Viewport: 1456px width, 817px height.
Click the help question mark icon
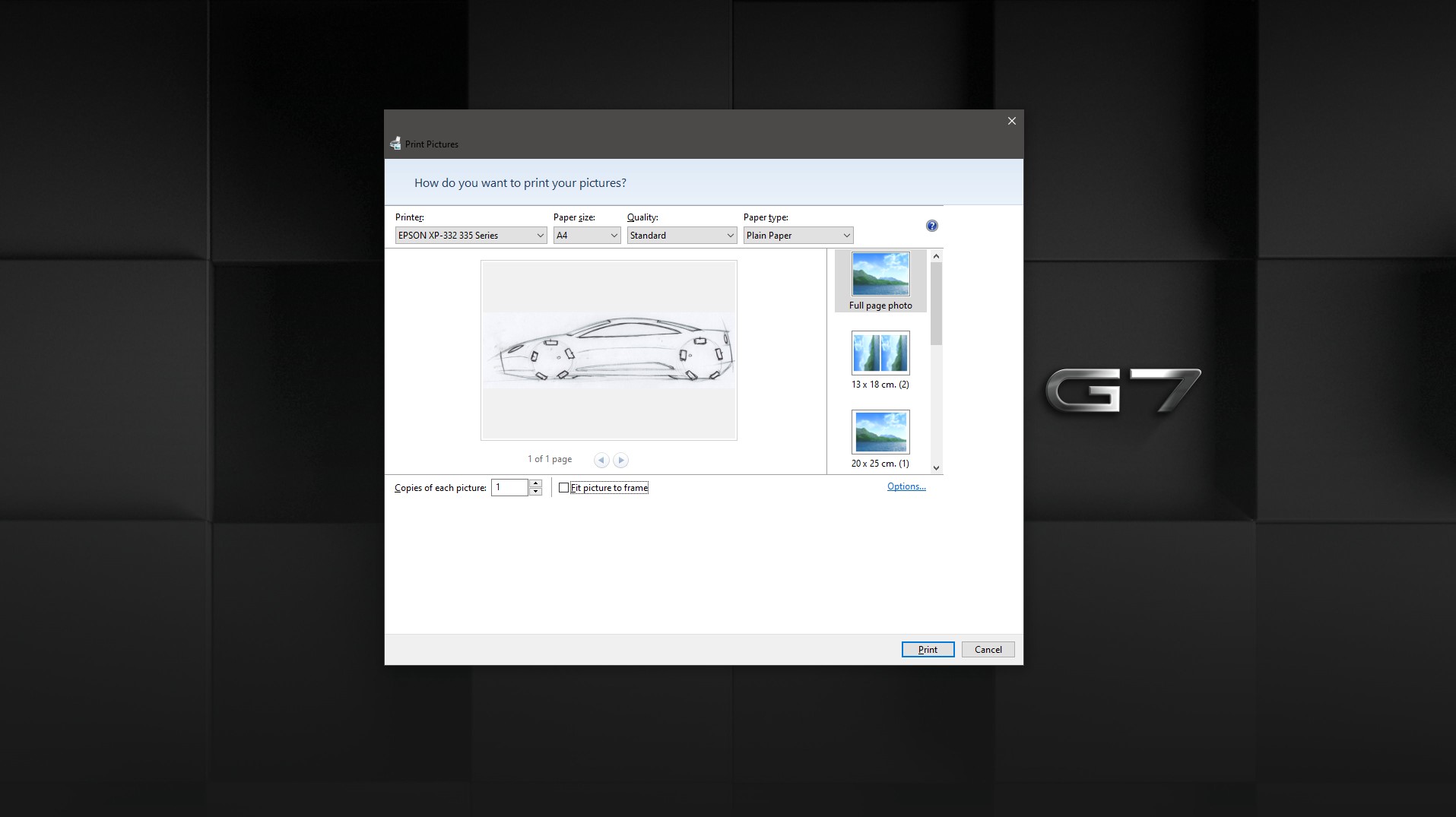932,225
